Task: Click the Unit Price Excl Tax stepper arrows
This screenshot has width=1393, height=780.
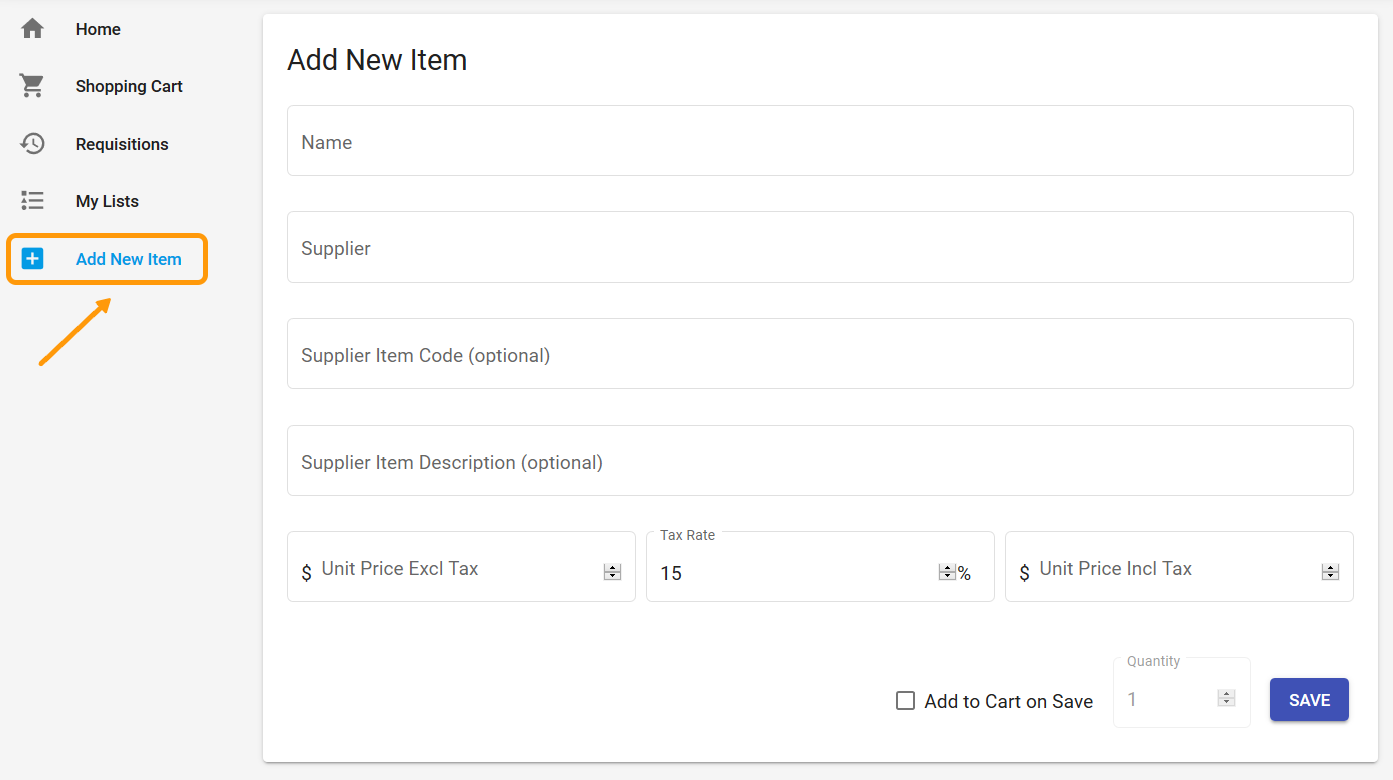Action: click(611, 571)
